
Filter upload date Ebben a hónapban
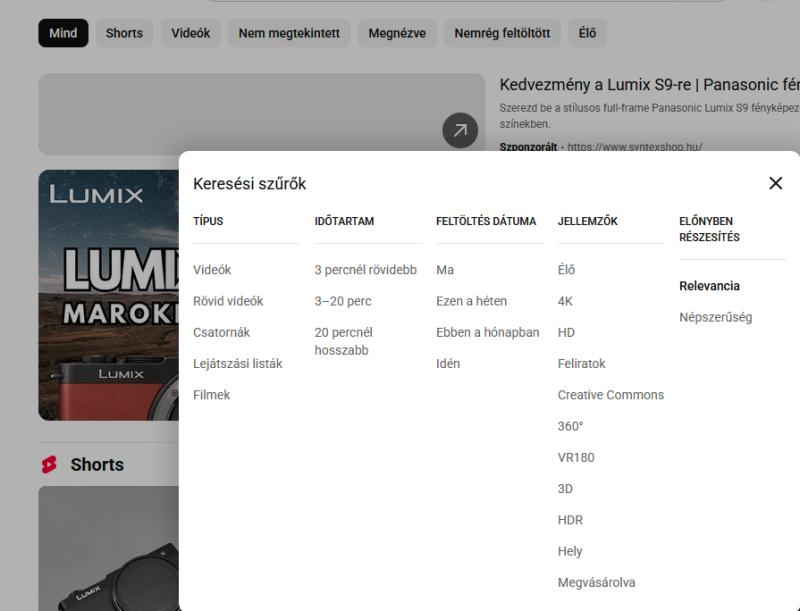488,333
